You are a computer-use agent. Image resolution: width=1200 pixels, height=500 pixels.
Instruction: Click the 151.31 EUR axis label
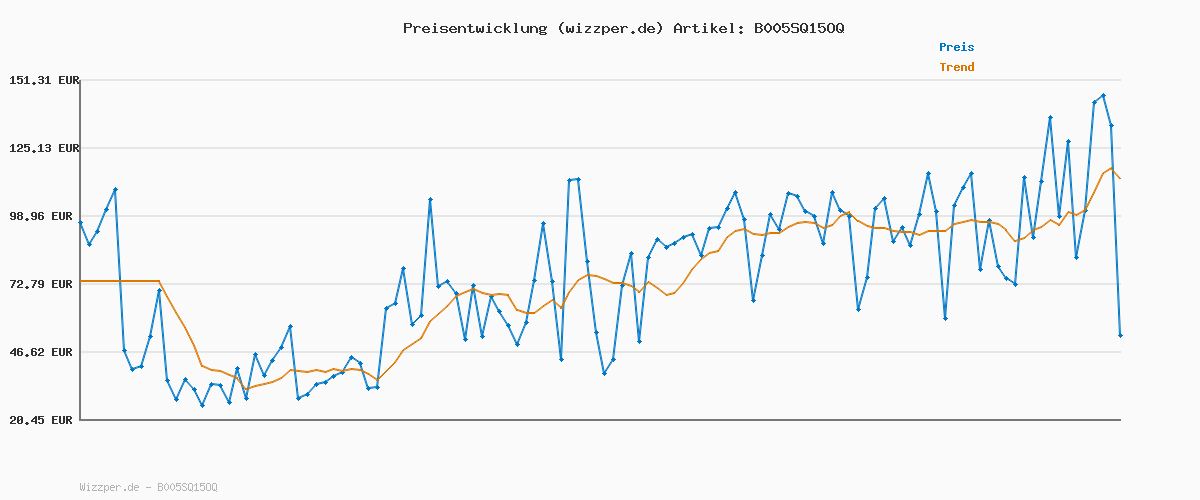pos(44,80)
